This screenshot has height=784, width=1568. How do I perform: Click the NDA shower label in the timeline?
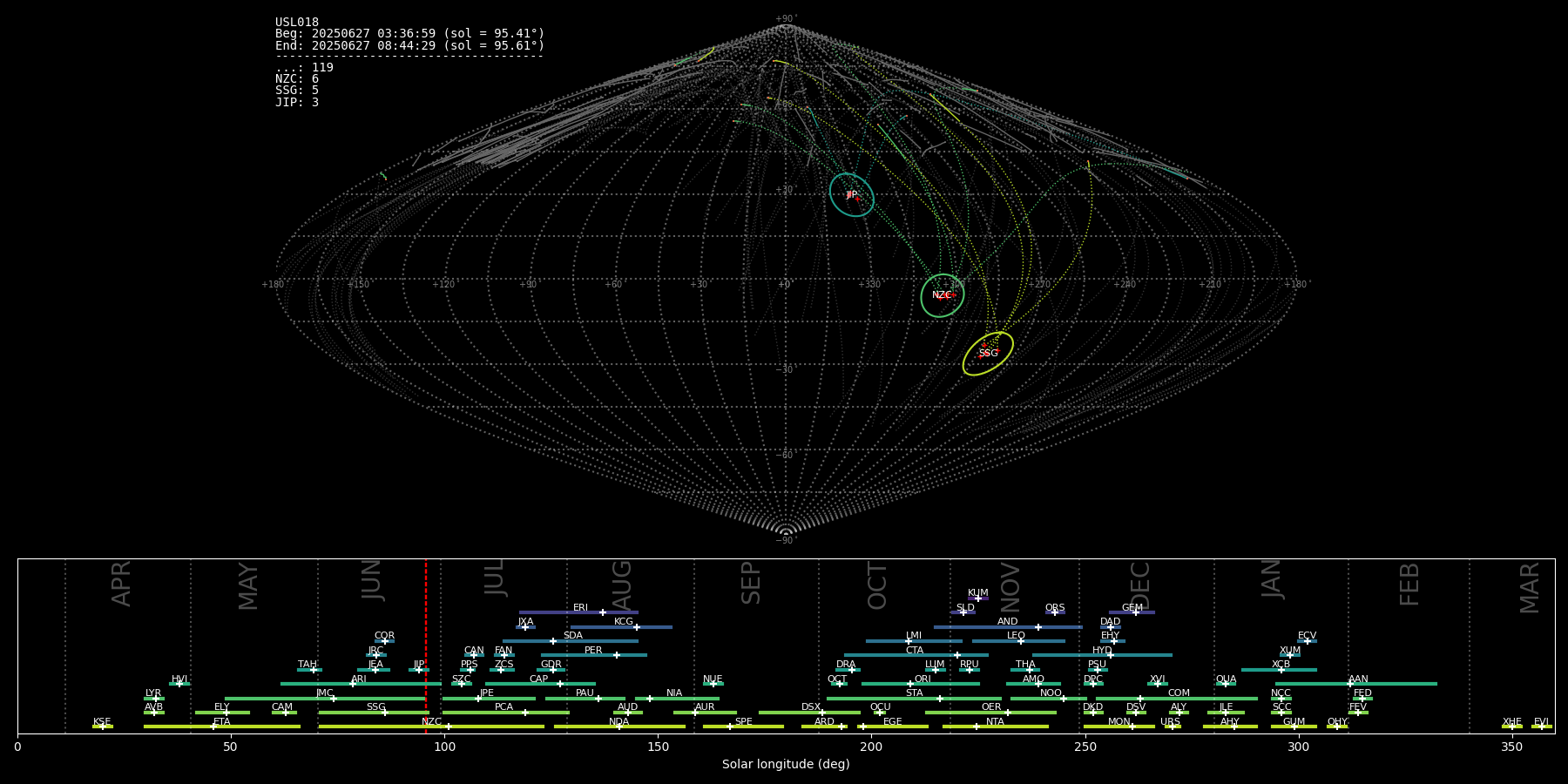(x=618, y=722)
